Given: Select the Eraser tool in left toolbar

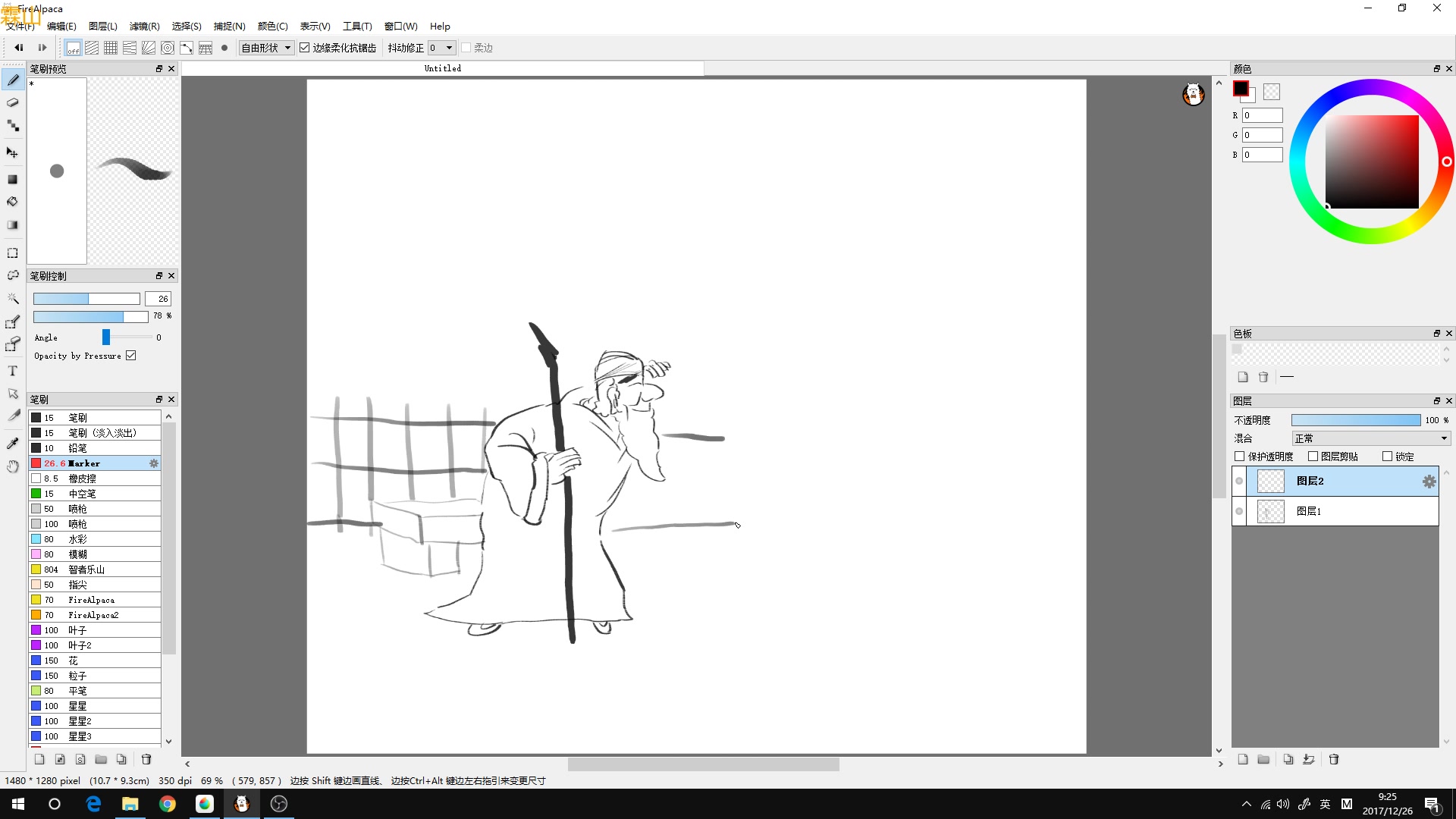Looking at the screenshot, I should pos(13,102).
